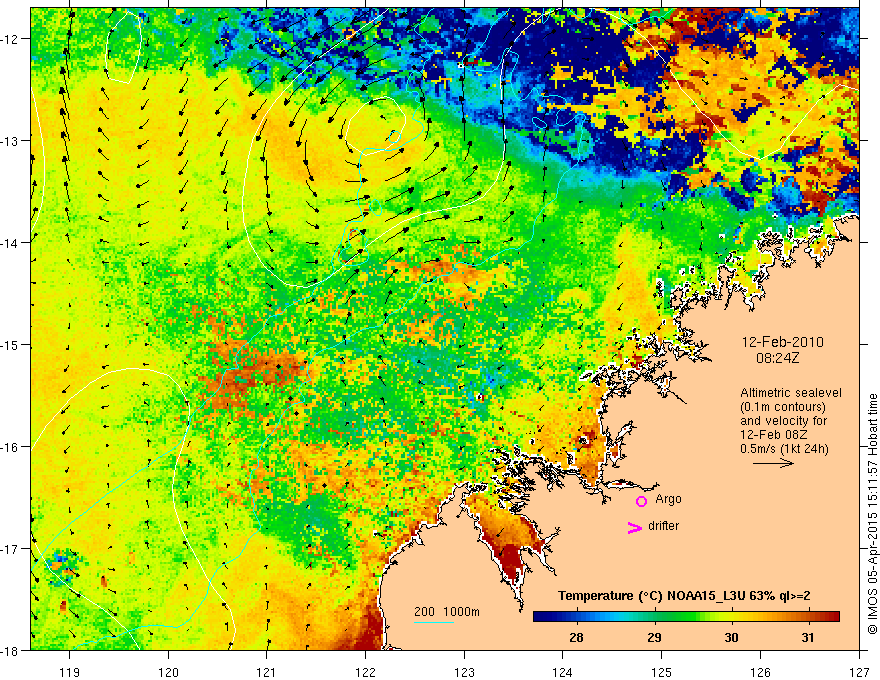The height and width of the screenshot is (680, 880).
Task: Click latitude axis label -18
Action: pos(10,651)
